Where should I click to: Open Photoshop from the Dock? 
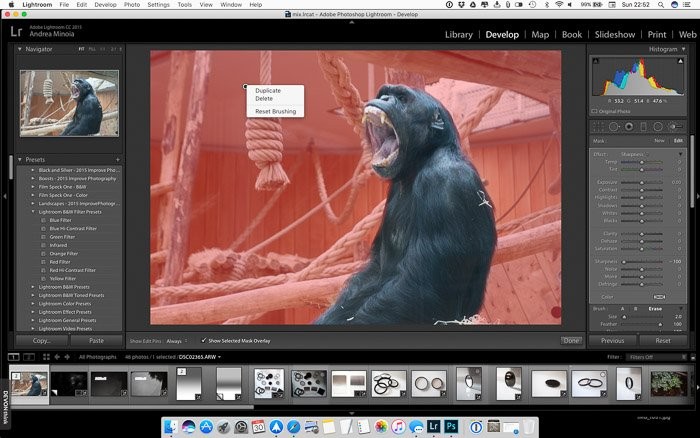coord(451,426)
